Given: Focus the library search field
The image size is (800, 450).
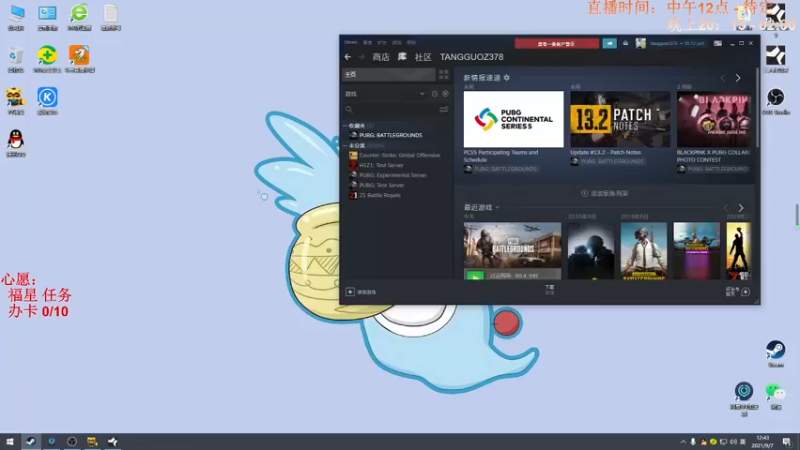Looking at the screenshot, I should click(390, 109).
